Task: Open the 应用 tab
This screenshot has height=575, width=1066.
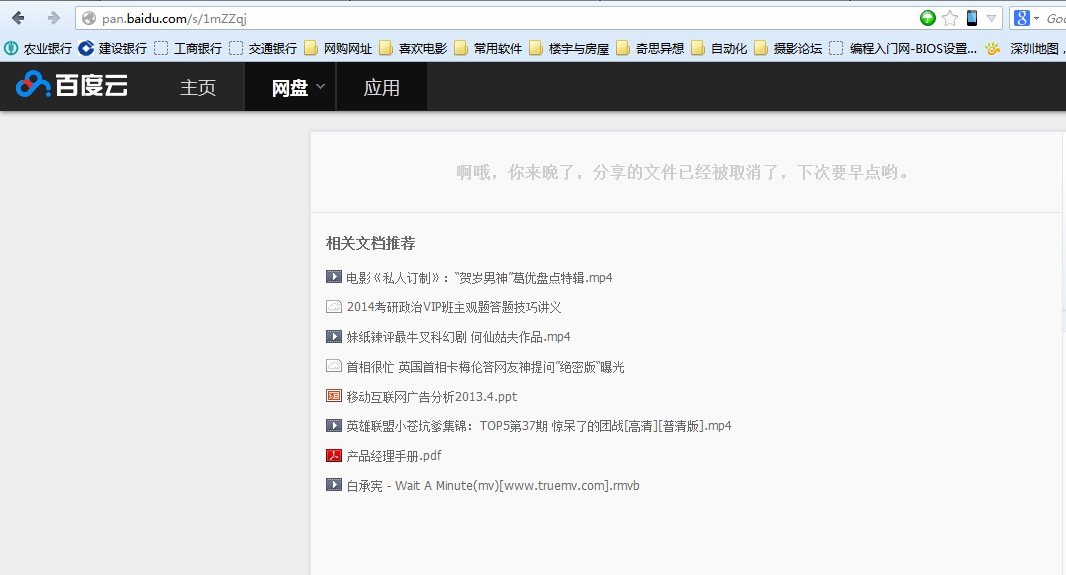Action: [381, 88]
